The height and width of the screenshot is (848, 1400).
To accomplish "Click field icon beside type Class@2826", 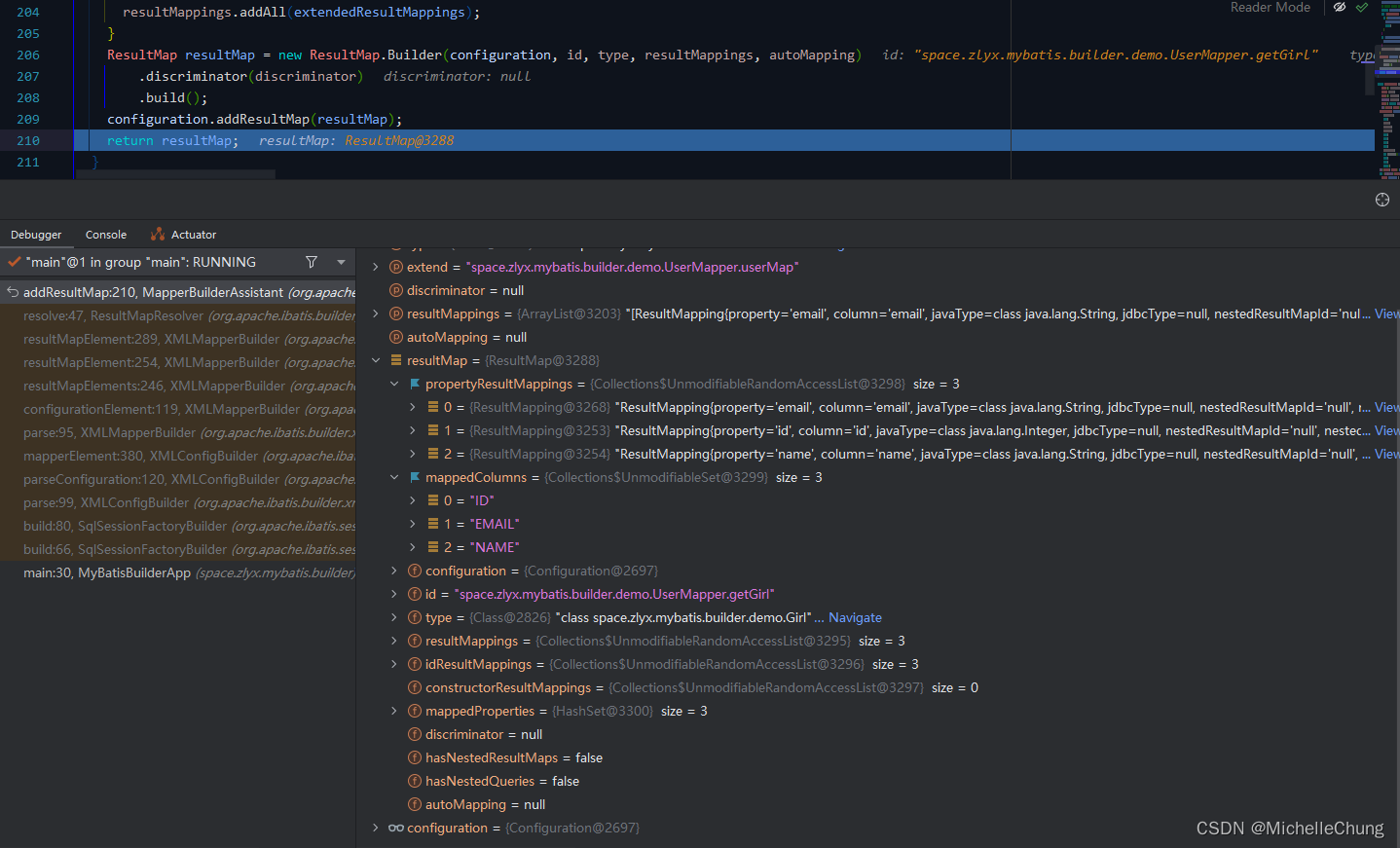I will (x=415, y=617).
